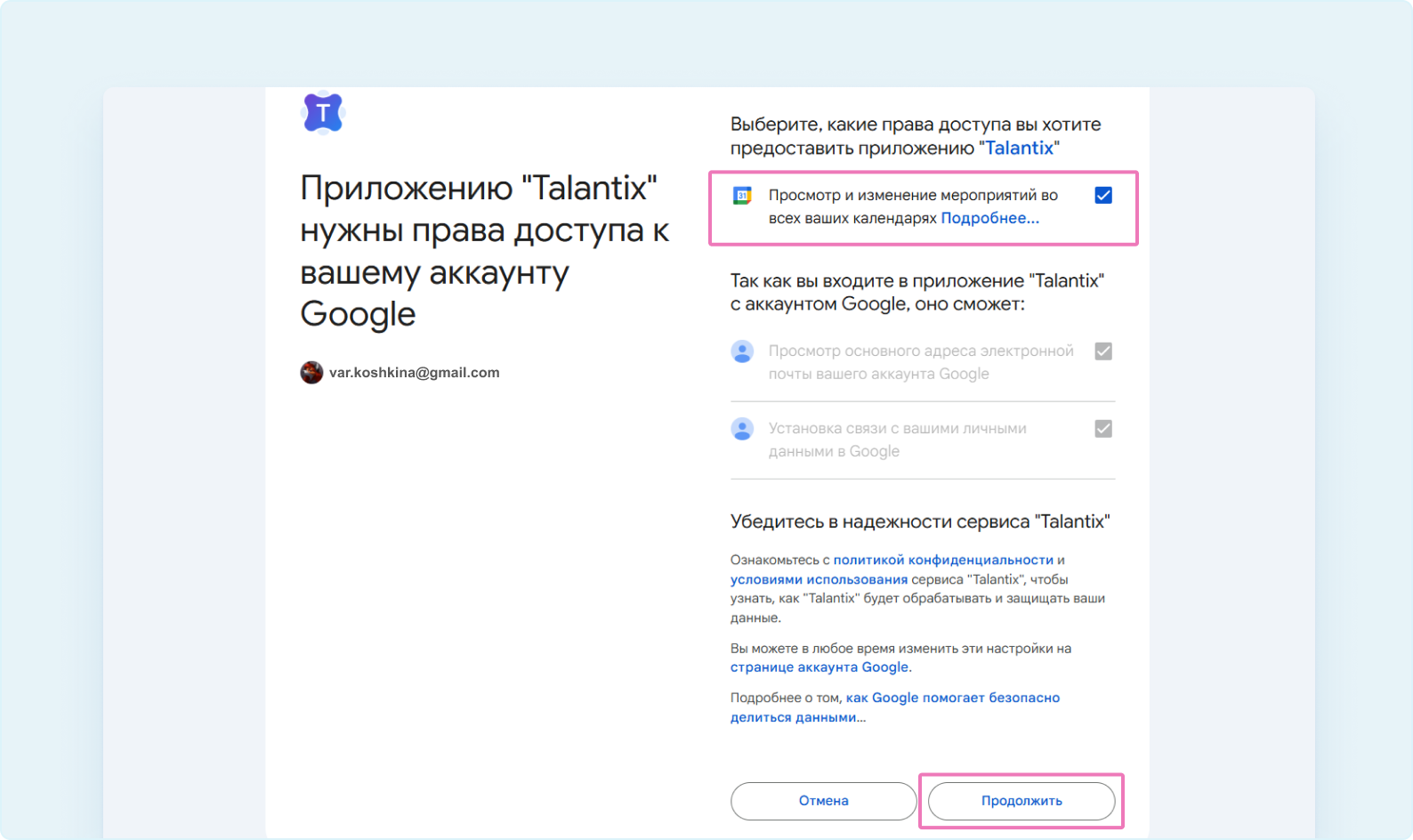The height and width of the screenshot is (840, 1413).
Task: Click text "Просмотр основного адреса электронной почты"
Action: [x=921, y=362]
